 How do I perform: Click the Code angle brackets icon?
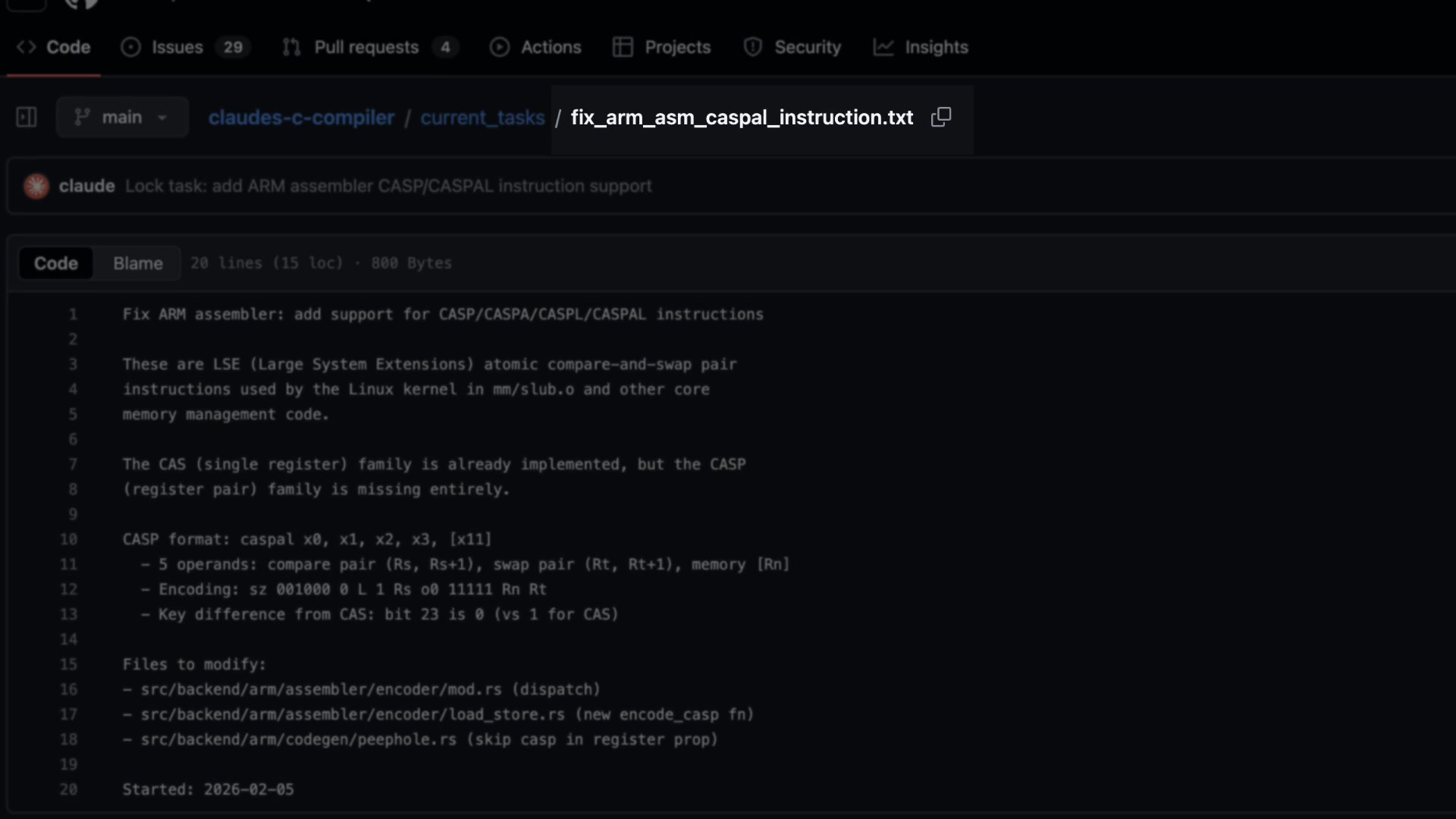pyautogui.click(x=27, y=47)
